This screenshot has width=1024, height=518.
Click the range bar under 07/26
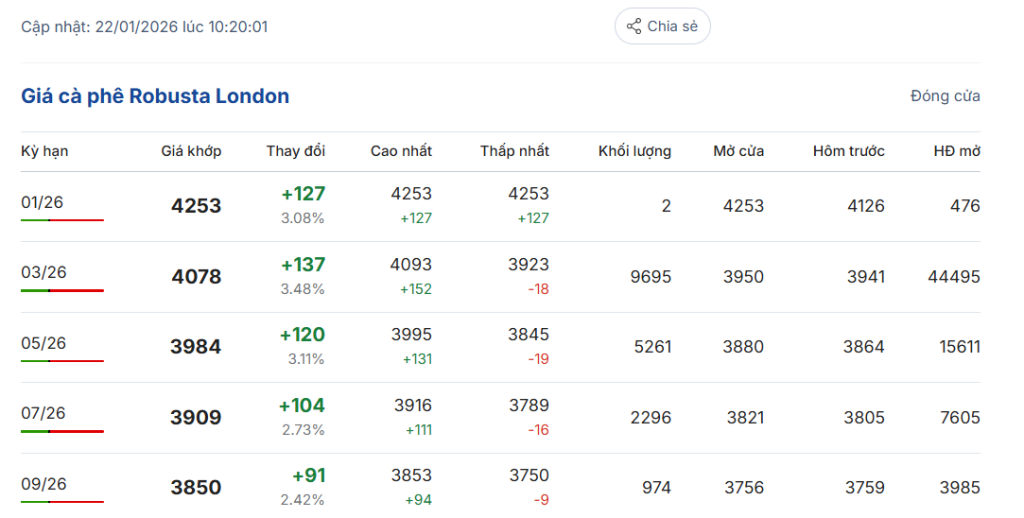tap(62, 431)
